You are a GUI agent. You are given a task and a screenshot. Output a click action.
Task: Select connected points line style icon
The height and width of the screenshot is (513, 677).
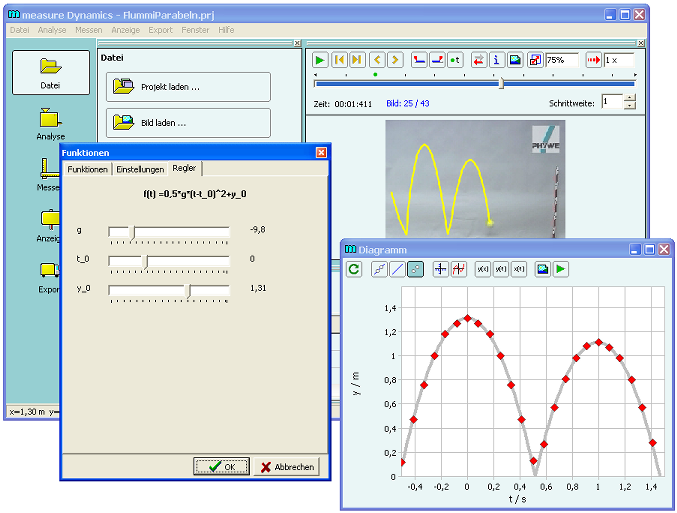click(379, 269)
